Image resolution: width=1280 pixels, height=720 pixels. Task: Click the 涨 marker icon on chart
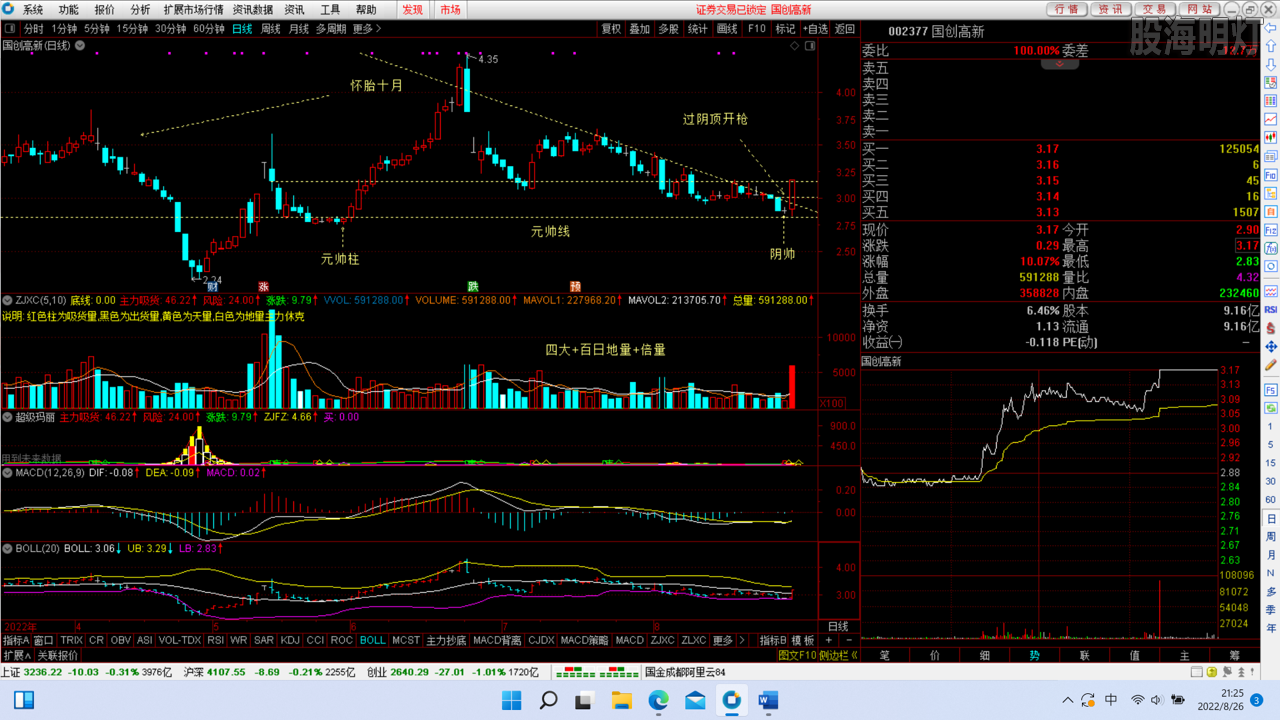click(264, 286)
